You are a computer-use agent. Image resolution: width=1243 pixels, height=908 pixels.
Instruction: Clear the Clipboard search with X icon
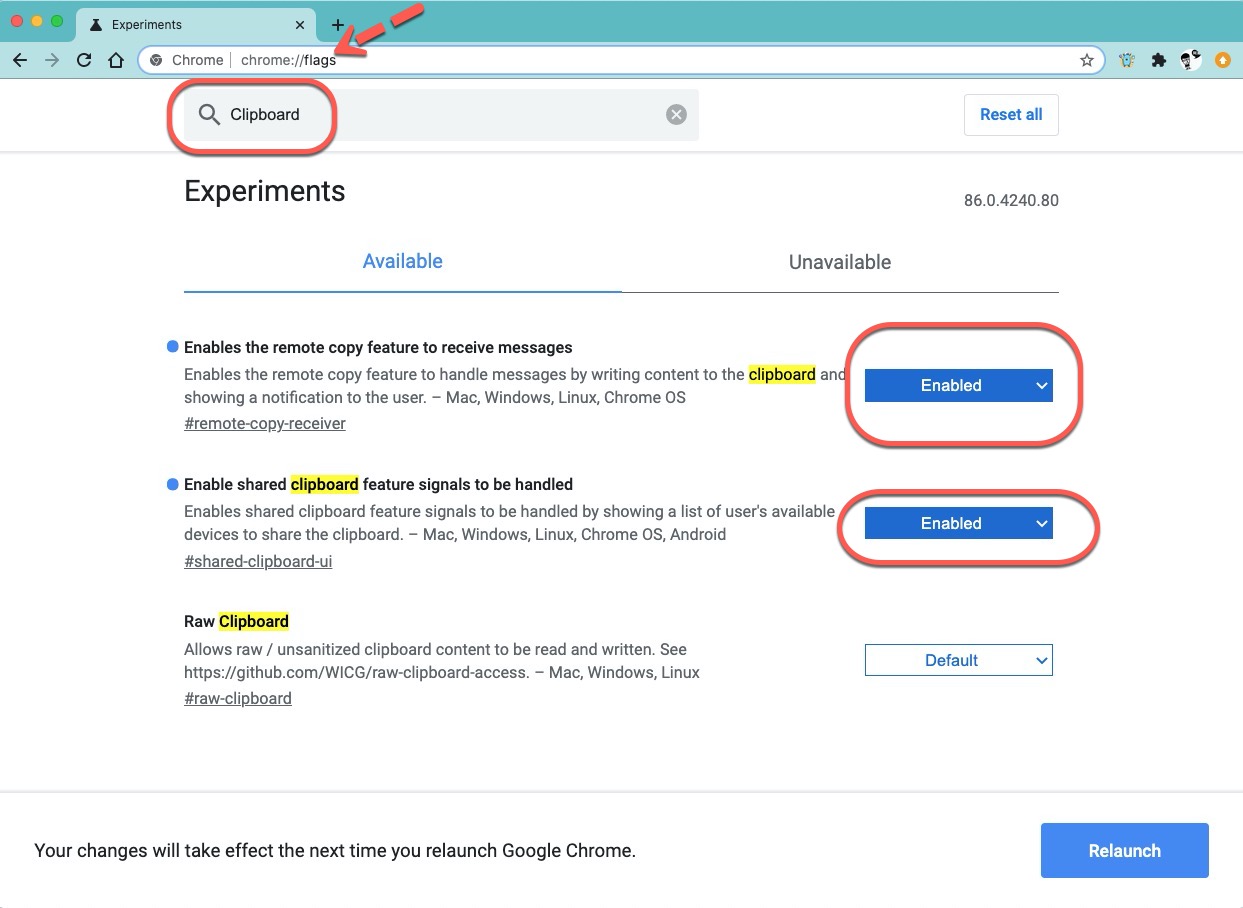(677, 115)
